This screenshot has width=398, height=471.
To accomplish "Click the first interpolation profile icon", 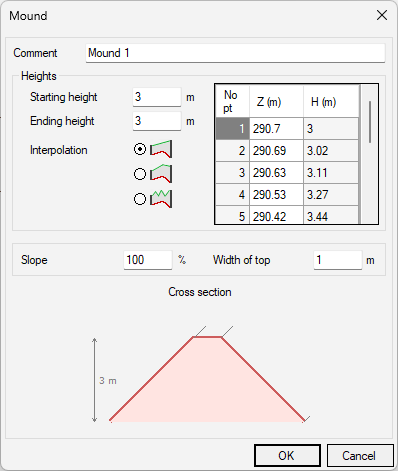I will [x=161, y=149].
